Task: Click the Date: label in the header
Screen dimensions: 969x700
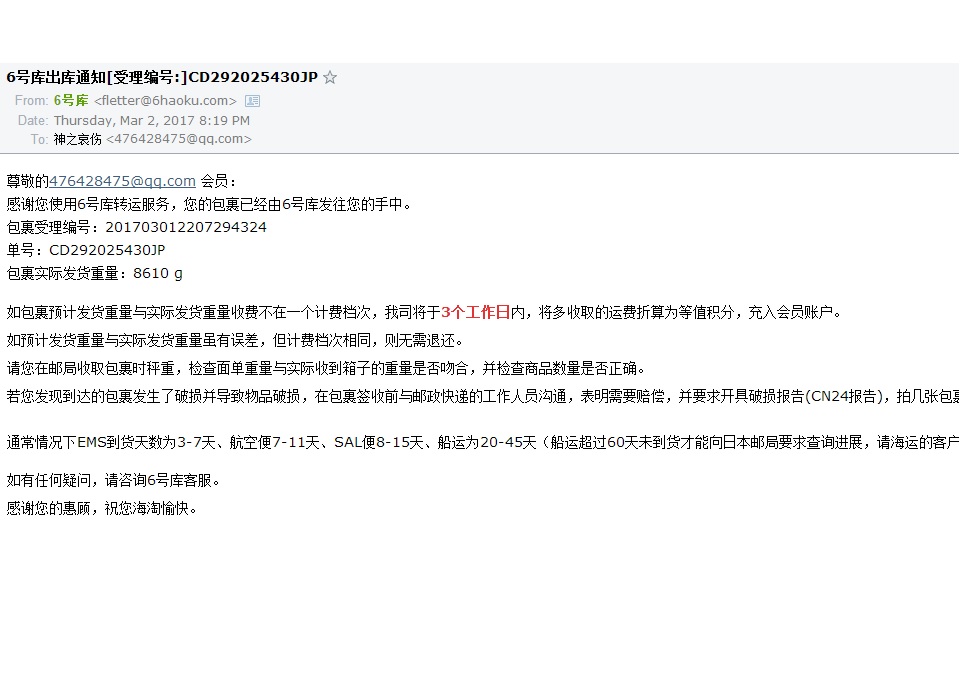Action: tap(33, 120)
